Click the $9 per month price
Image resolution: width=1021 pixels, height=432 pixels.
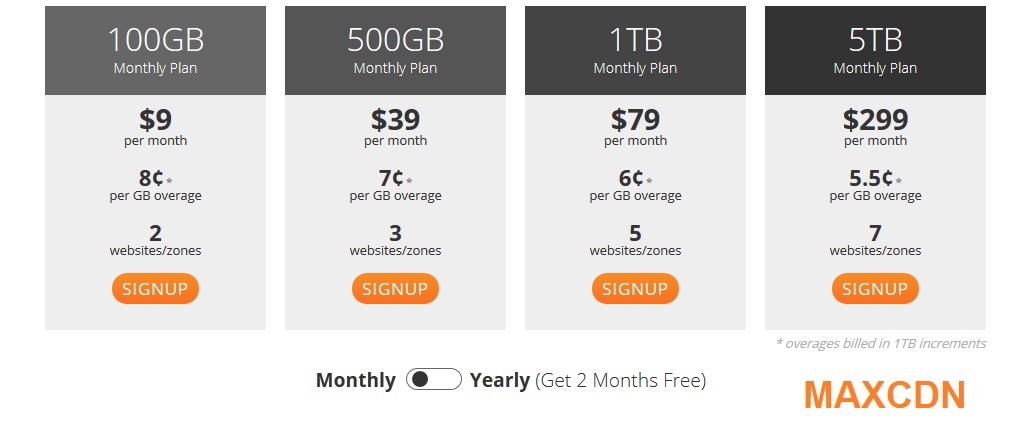(155, 127)
